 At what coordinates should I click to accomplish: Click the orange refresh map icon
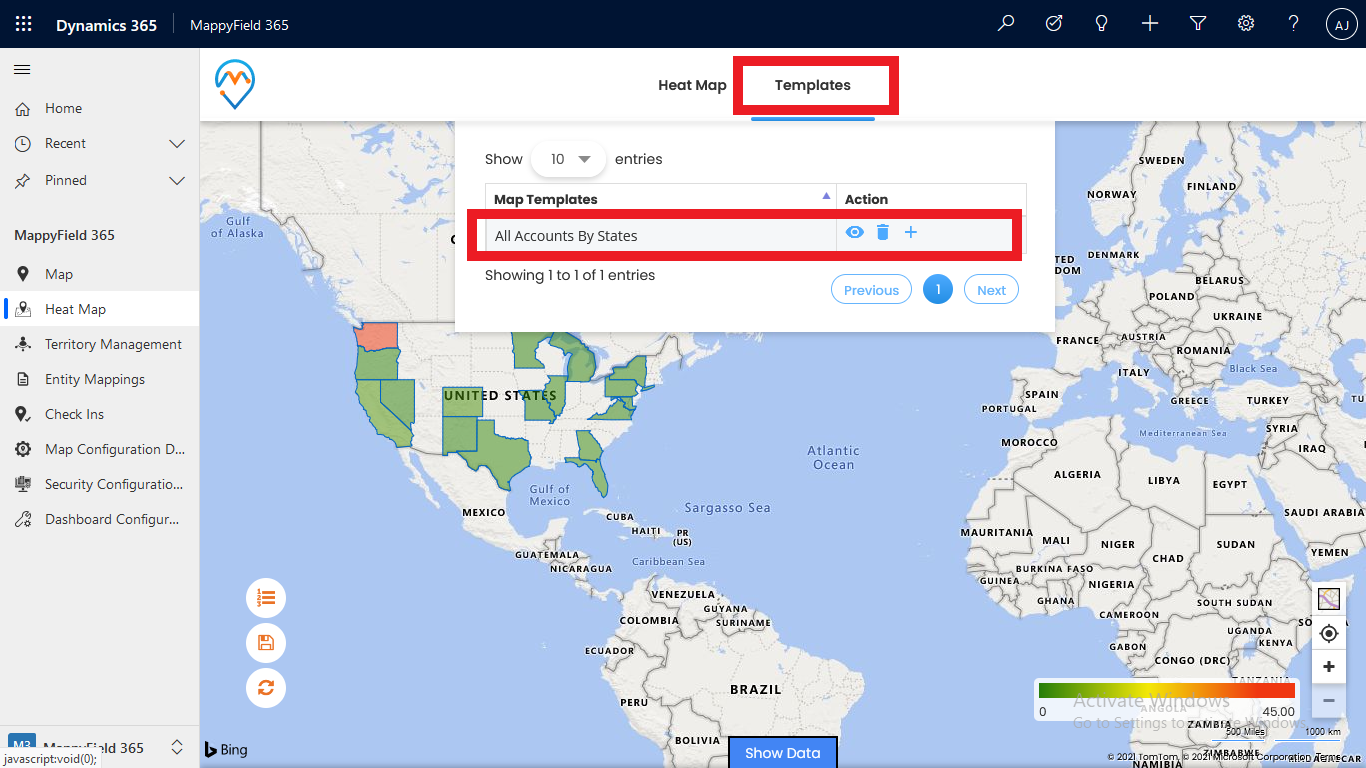coord(266,687)
